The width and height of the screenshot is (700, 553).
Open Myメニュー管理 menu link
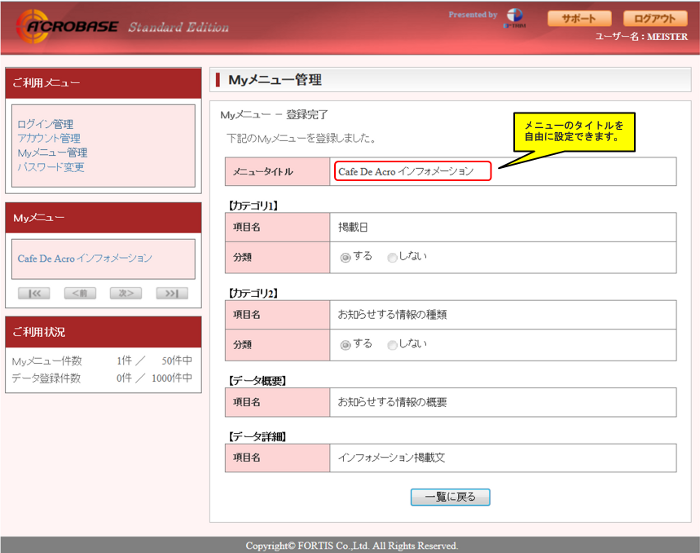(52, 153)
